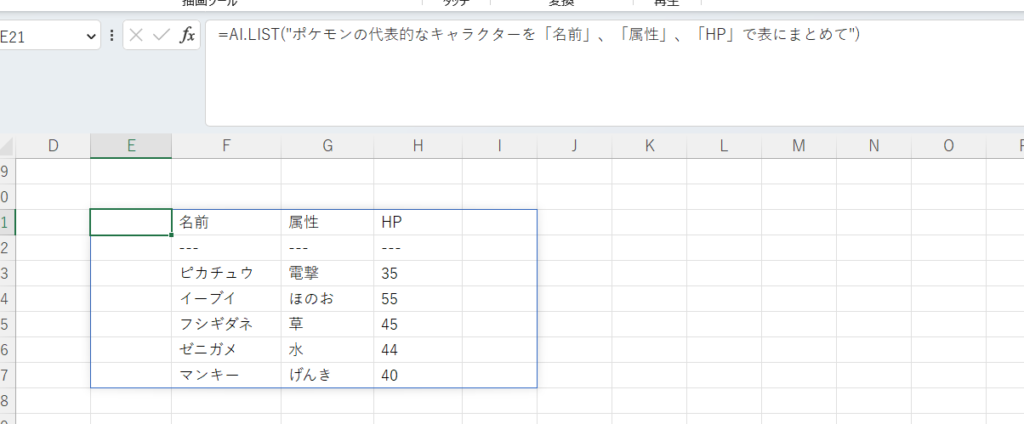Select column H header
1024x424 pixels.
coord(418,146)
